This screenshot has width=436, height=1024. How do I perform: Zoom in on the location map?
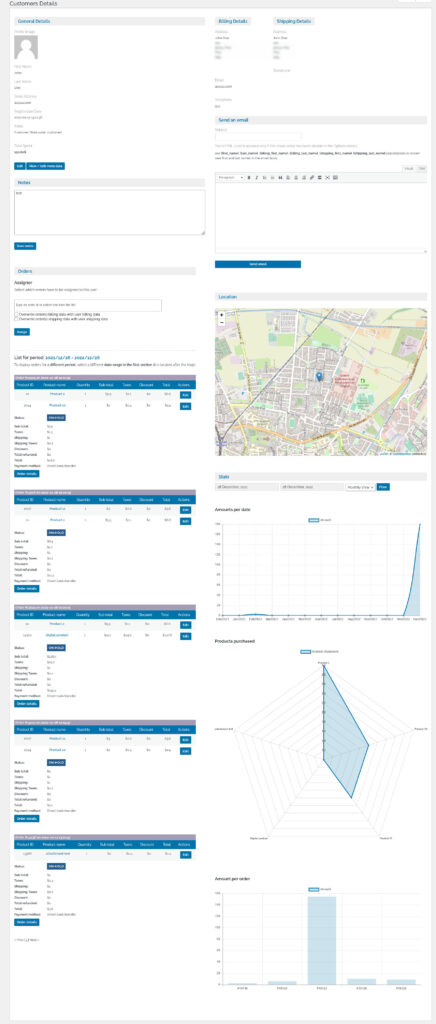[222, 315]
